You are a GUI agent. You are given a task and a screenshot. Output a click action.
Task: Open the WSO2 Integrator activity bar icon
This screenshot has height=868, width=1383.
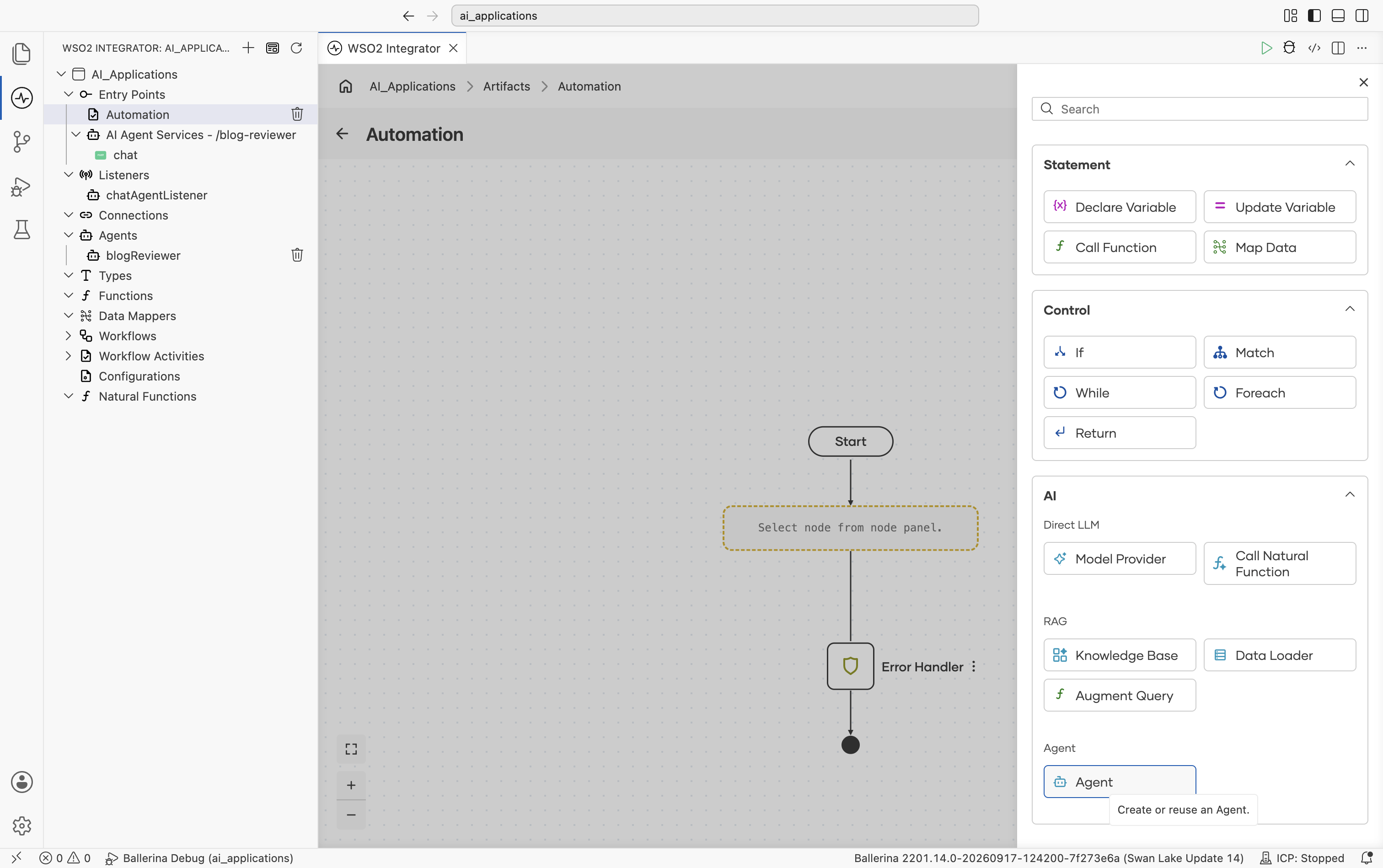coord(21,97)
